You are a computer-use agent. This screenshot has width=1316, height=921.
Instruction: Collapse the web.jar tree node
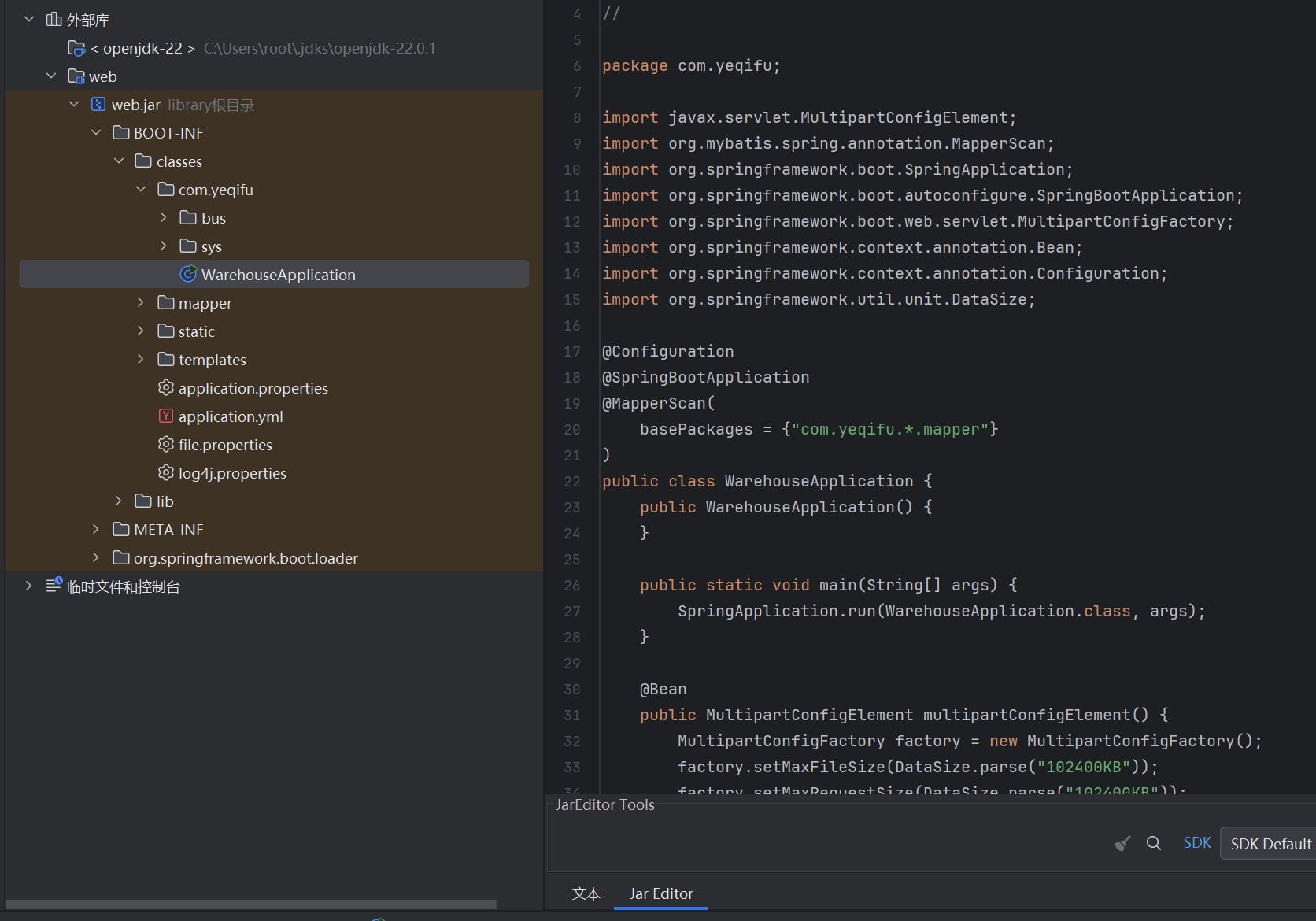pos(74,104)
